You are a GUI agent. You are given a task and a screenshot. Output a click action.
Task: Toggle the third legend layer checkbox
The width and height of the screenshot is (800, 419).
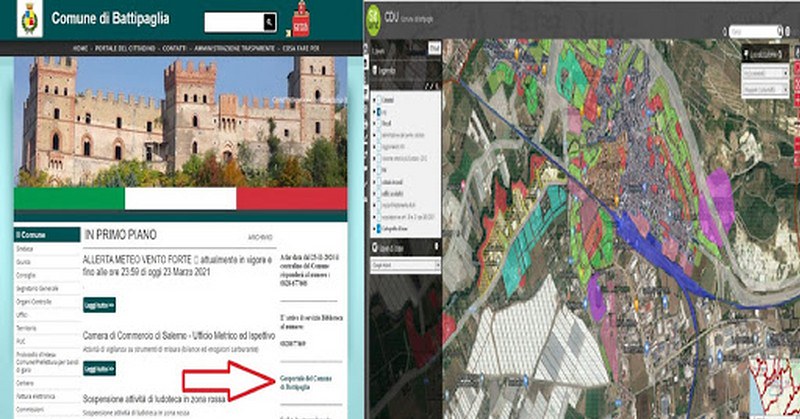(378, 123)
